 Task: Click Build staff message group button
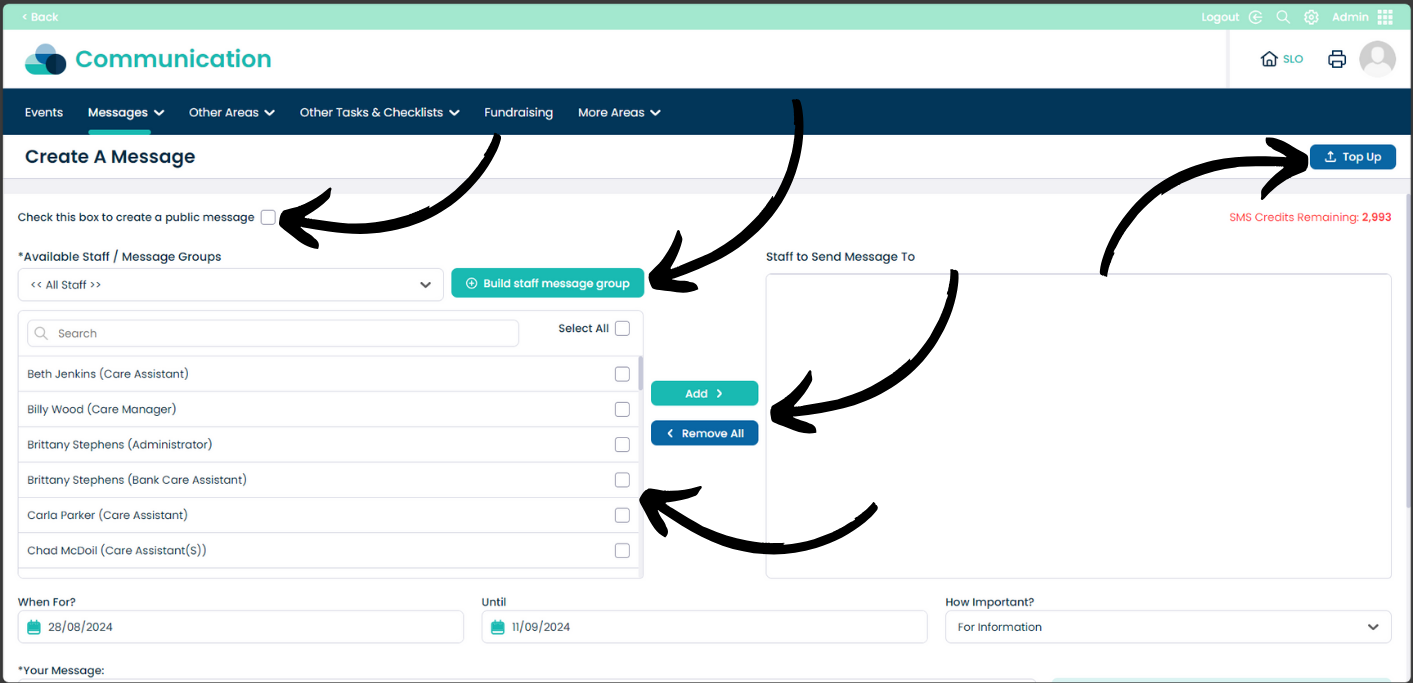548,283
